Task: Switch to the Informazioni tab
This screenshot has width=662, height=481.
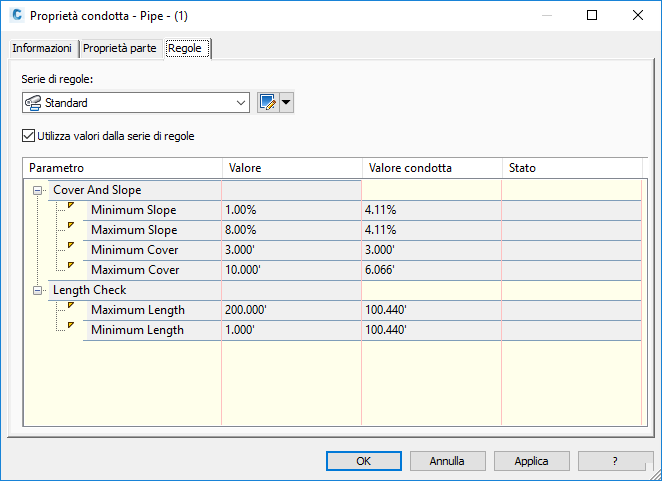Action: pyautogui.click(x=42, y=49)
